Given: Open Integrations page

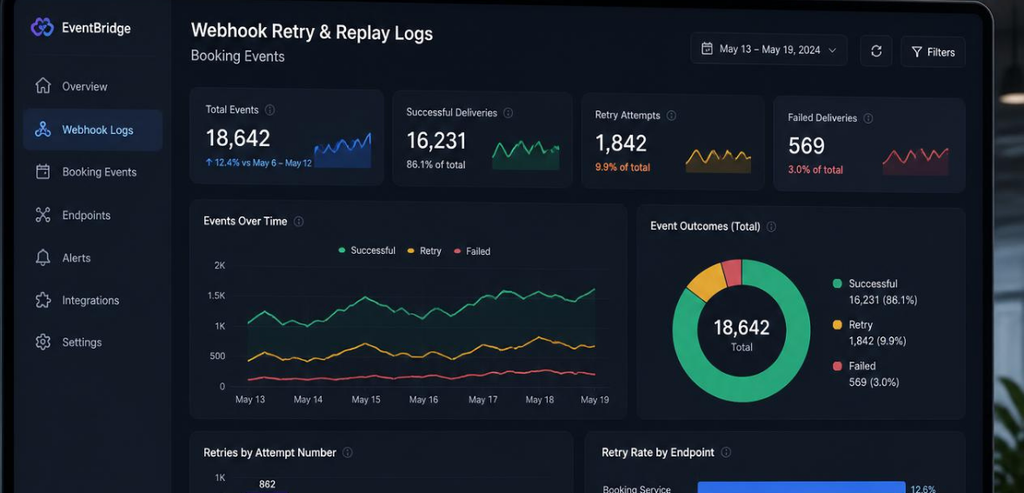Looking at the screenshot, I should coord(91,300).
